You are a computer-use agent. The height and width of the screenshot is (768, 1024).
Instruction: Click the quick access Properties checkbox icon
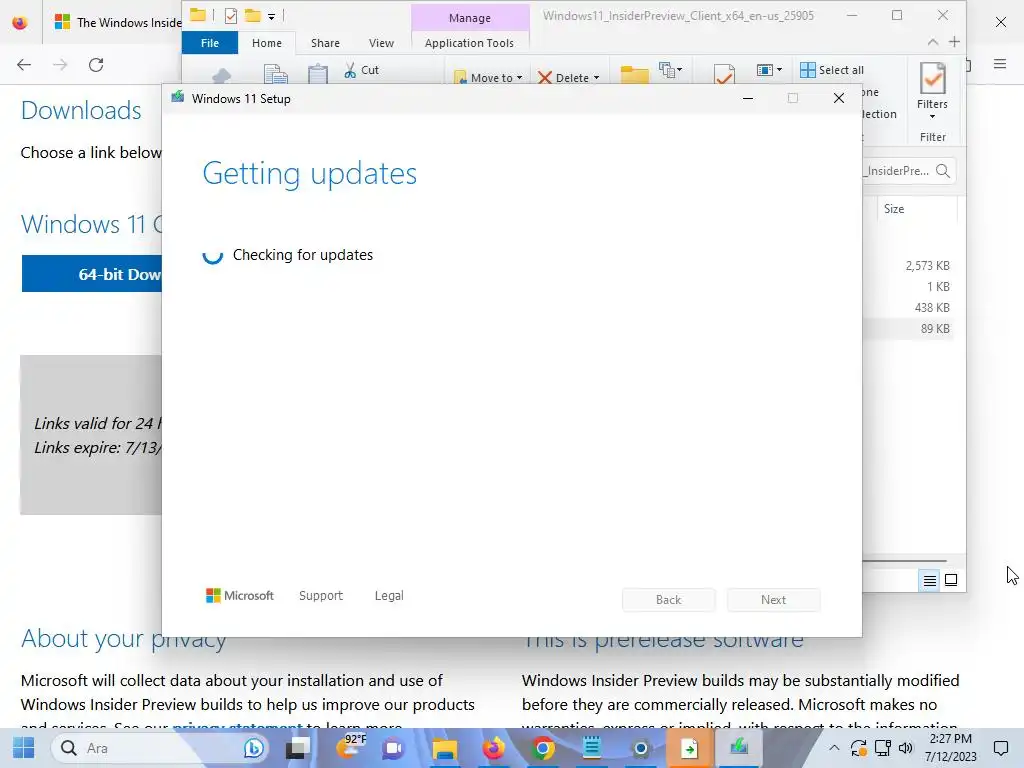[231, 16]
